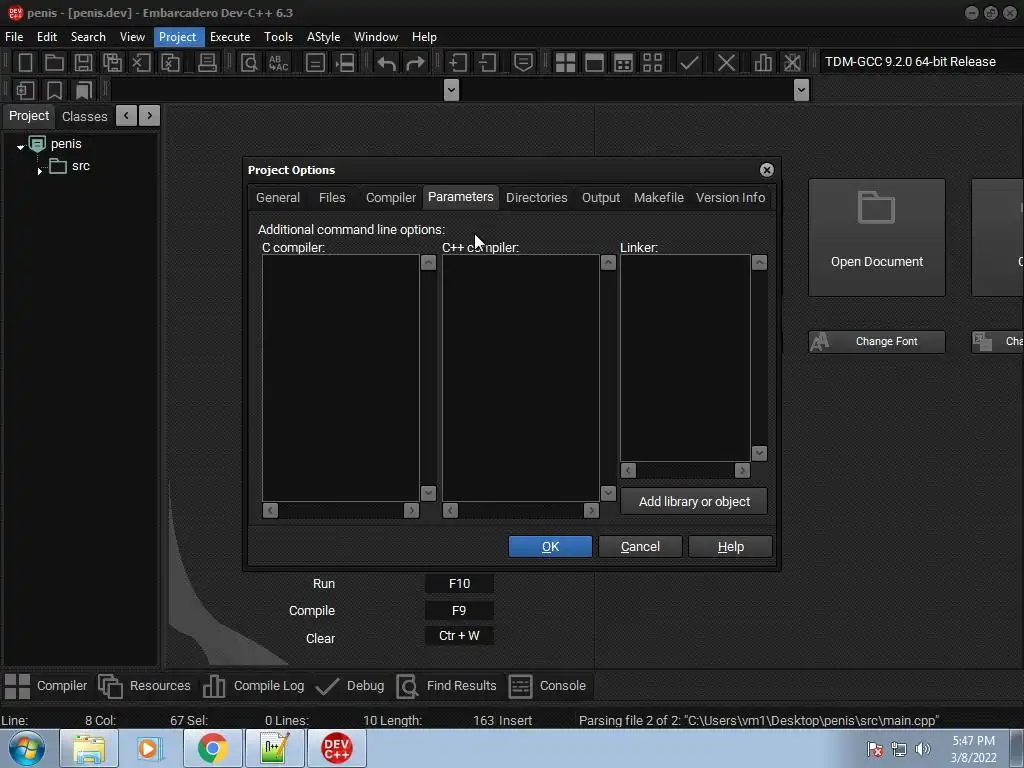1024x768 pixels.
Task: Switch to Version Info tab
Action: coord(730,197)
